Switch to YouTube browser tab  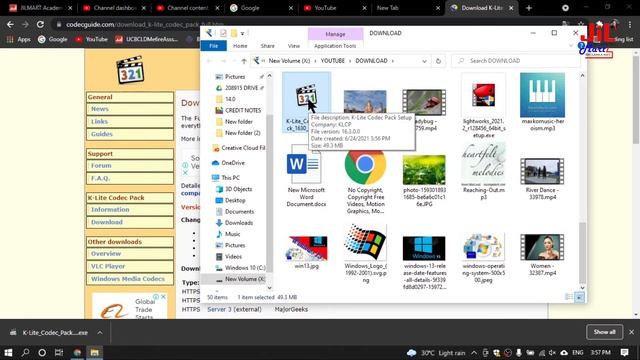tap(335, 8)
